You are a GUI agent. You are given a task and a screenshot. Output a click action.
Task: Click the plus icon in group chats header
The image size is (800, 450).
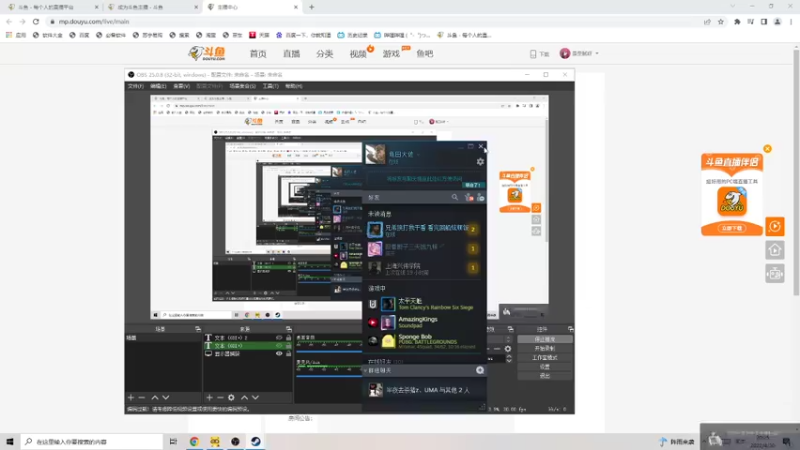pyautogui.click(x=480, y=370)
